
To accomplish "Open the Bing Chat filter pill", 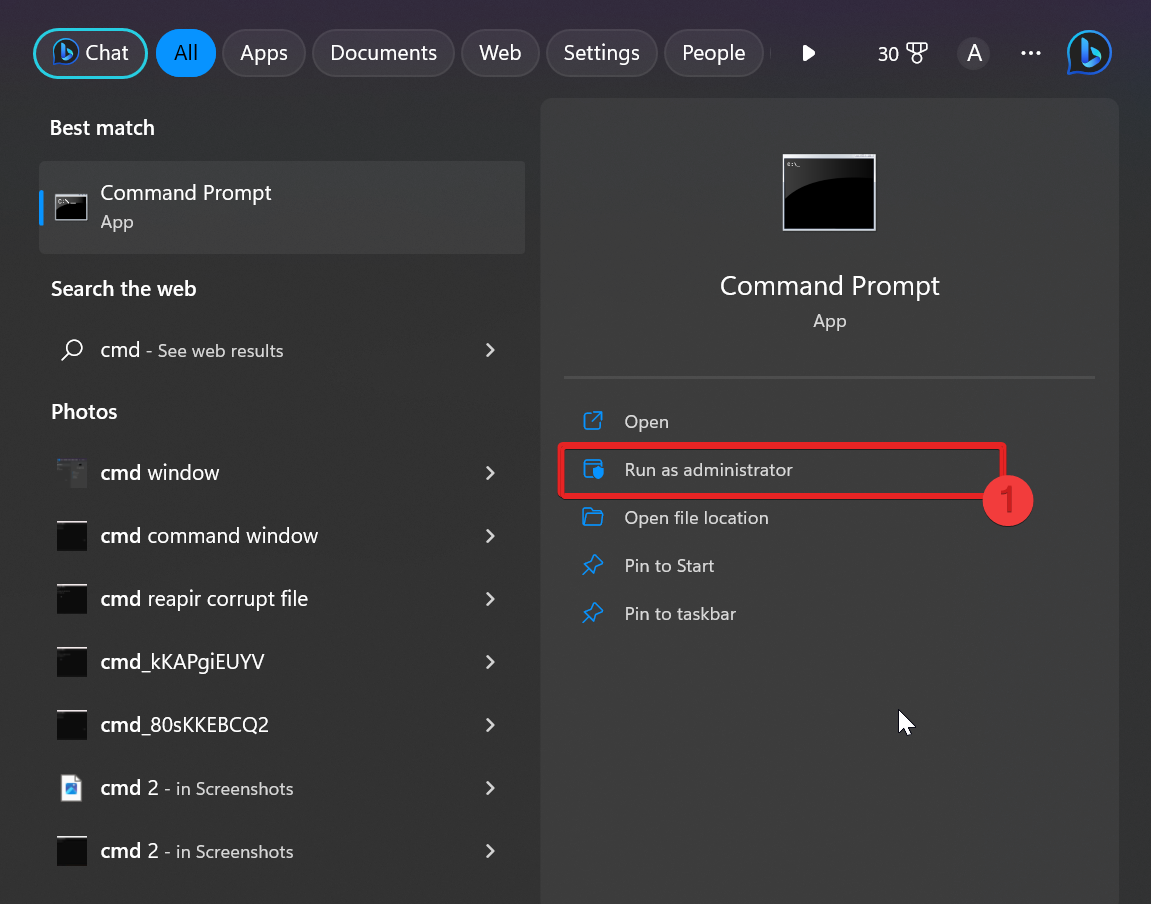I will (90, 53).
